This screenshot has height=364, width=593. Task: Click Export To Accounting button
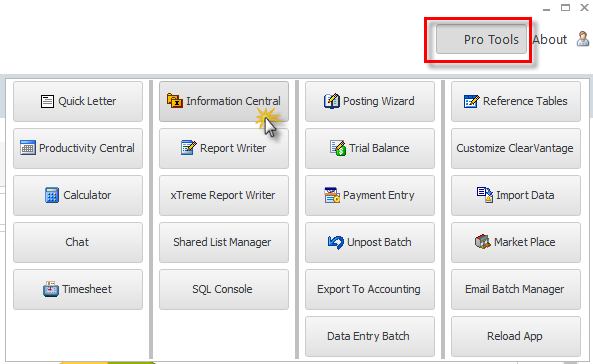(370, 289)
